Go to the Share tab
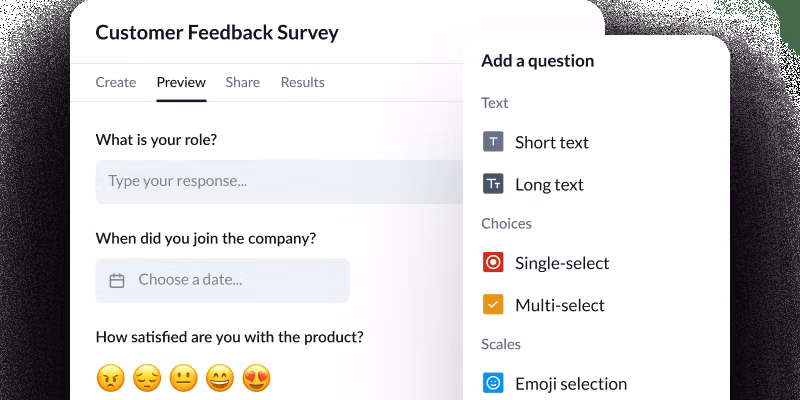Image resolution: width=800 pixels, height=400 pixels. [x=243, y=82]
